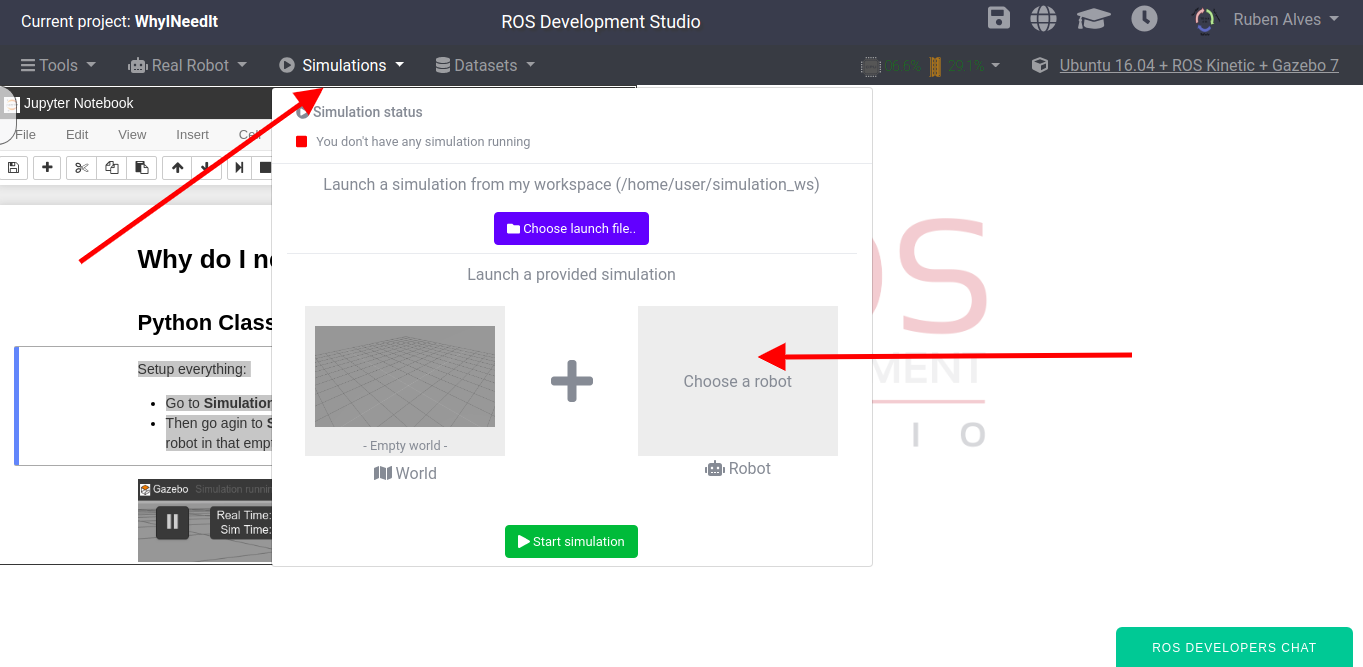Cut cell using the scissors icon
Viewport: 1363px width, 667px height.
click(81, 168)
